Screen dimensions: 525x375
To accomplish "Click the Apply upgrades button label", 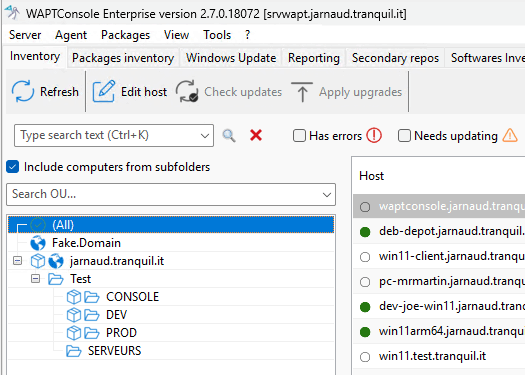I will pos(360,92).
